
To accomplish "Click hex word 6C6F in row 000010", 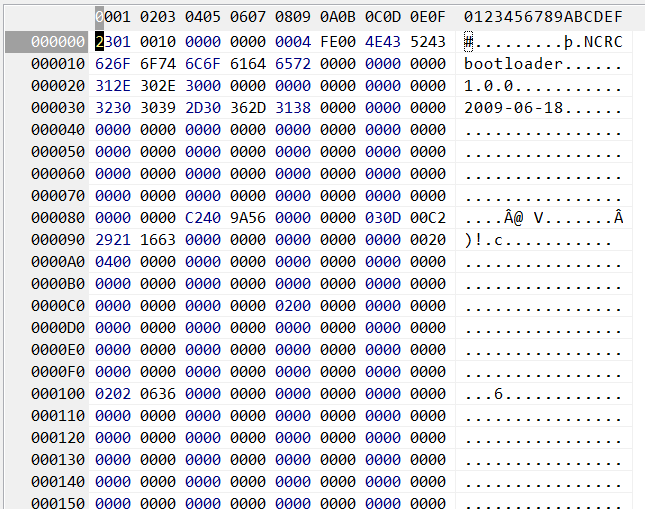I will 203,64.
